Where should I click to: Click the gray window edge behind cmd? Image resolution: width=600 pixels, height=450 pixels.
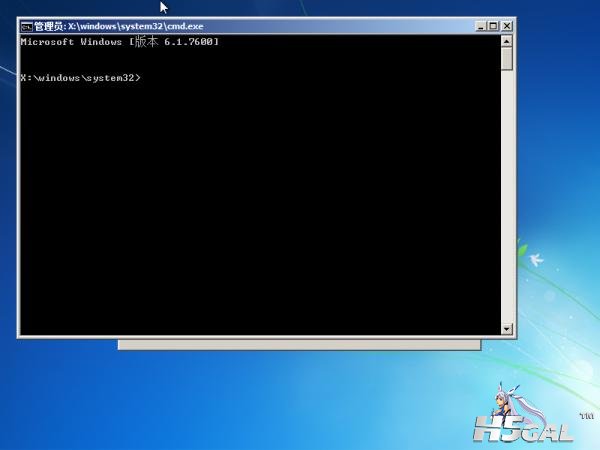(299, 345)
